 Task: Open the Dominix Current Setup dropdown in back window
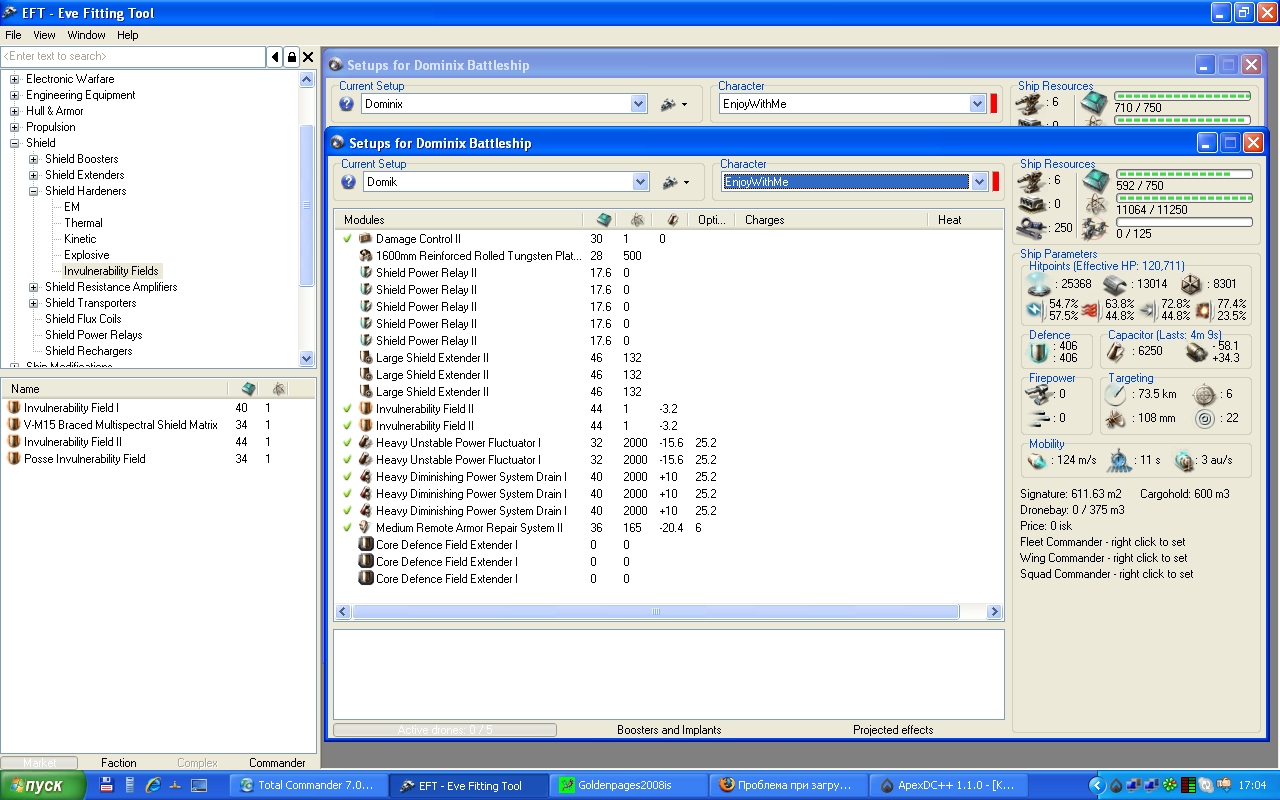(638, 104)
